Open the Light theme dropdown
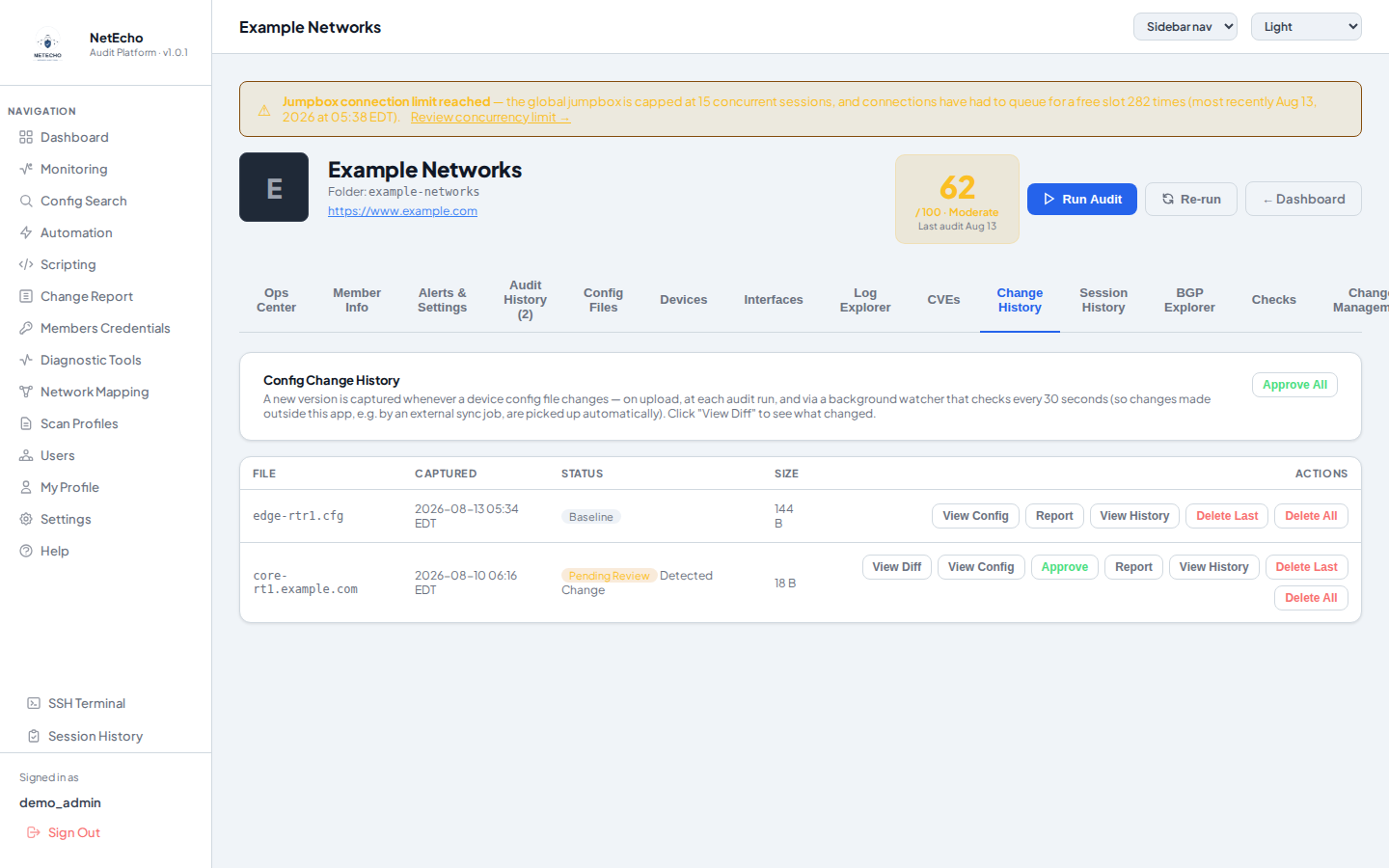This screenshot has height=868, width=1389. click(x=1306, y=27)
